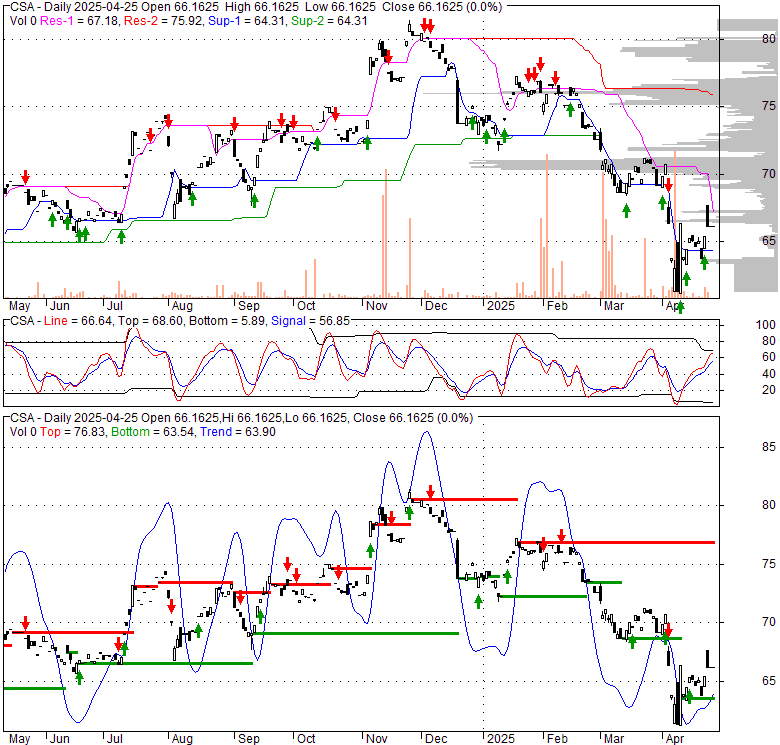Select the High 66.1625 value in upper chart header
Viewport: 780px width, 745px height.
click(x=262, y=7)
